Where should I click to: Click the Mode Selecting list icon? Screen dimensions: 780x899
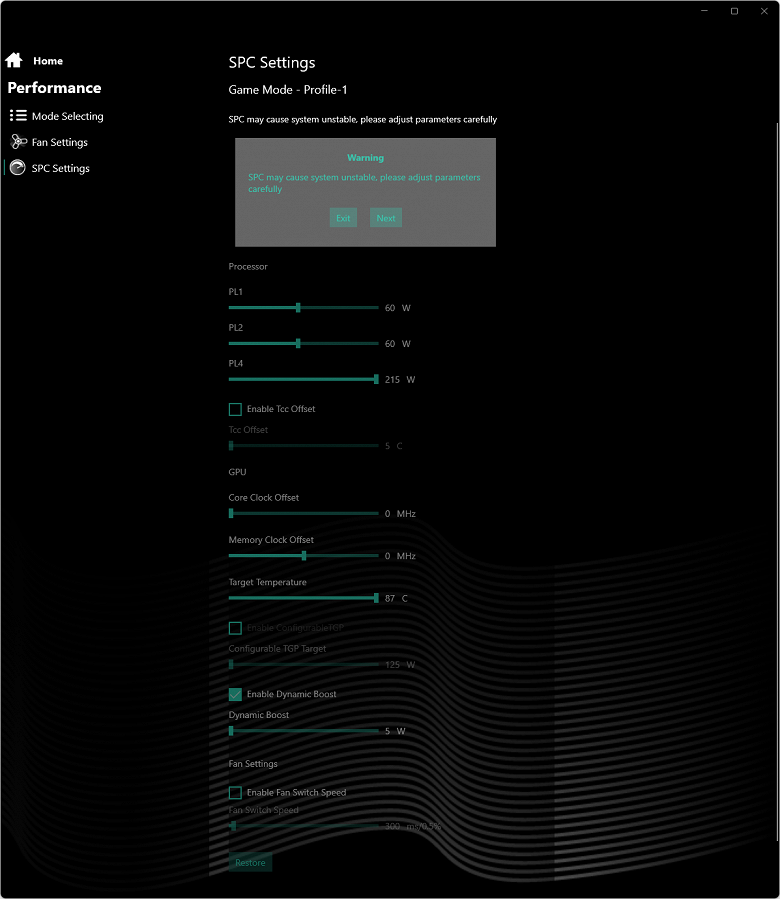[x=18, y=116]
